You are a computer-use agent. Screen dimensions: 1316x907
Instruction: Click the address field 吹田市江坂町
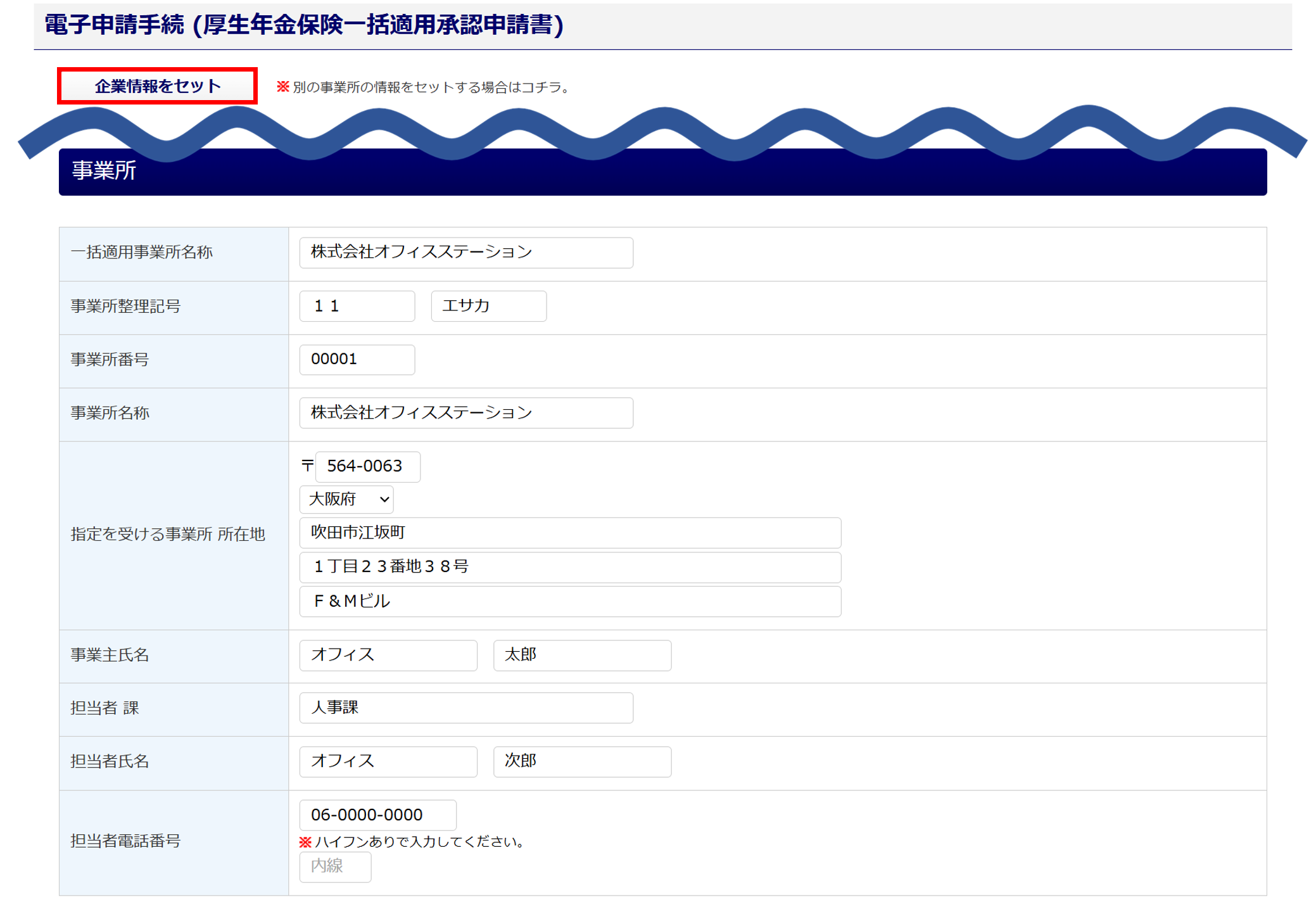click(570, 533)
